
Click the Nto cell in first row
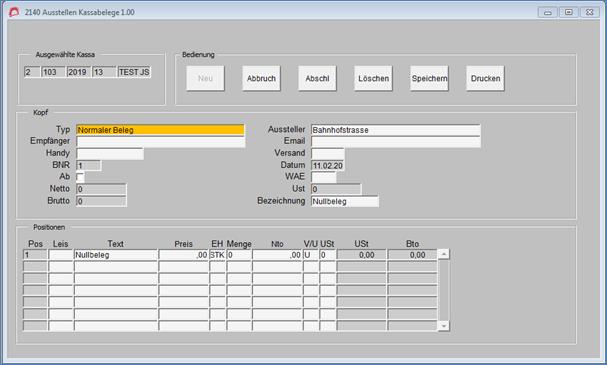(277, 255)
